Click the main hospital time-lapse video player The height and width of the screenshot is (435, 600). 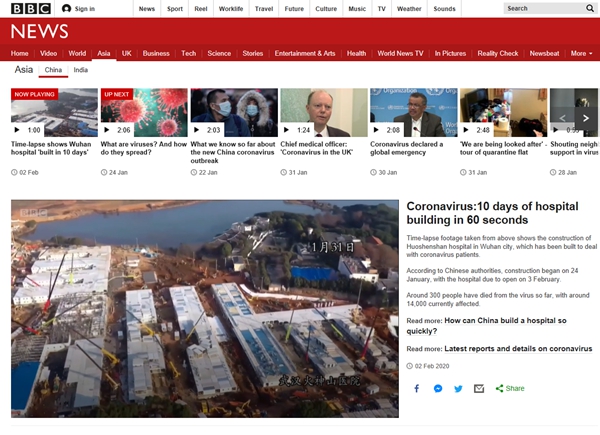click(x=204, y=308)
